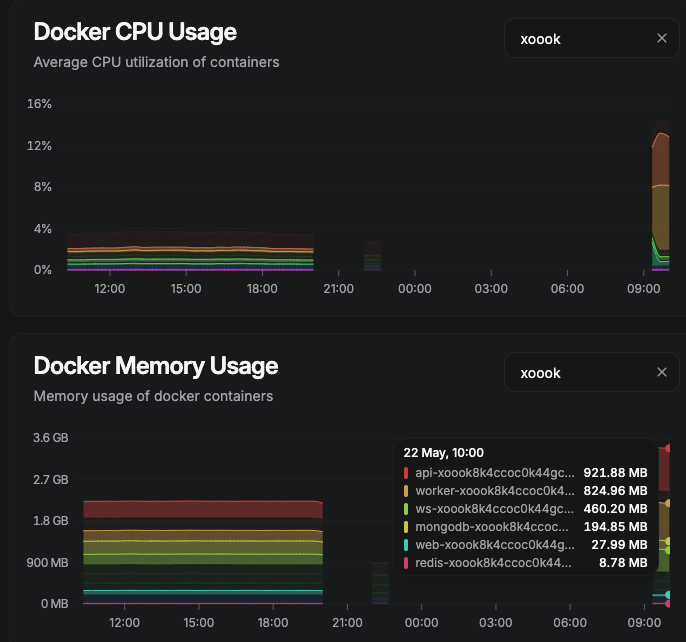The image size is (686, 642).
Task: Click the green ws container swatch in tooltip
Action: 406,508
